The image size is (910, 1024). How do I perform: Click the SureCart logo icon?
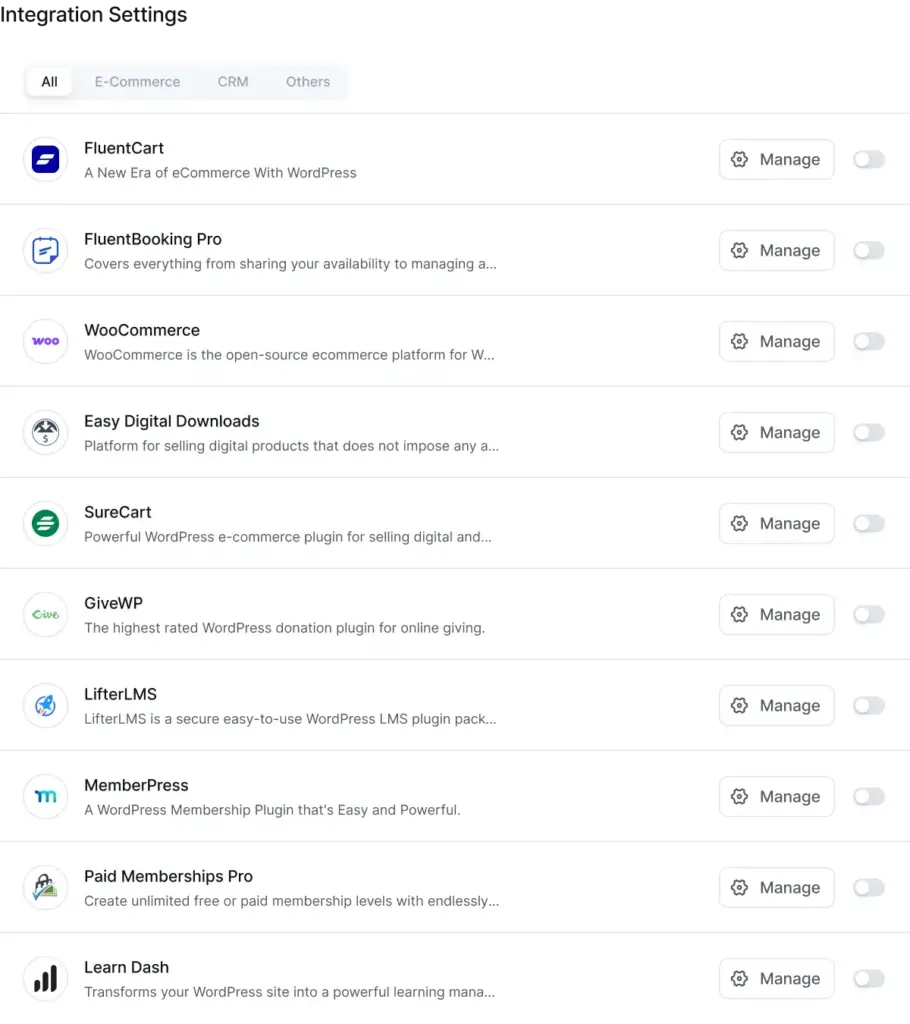45,523
